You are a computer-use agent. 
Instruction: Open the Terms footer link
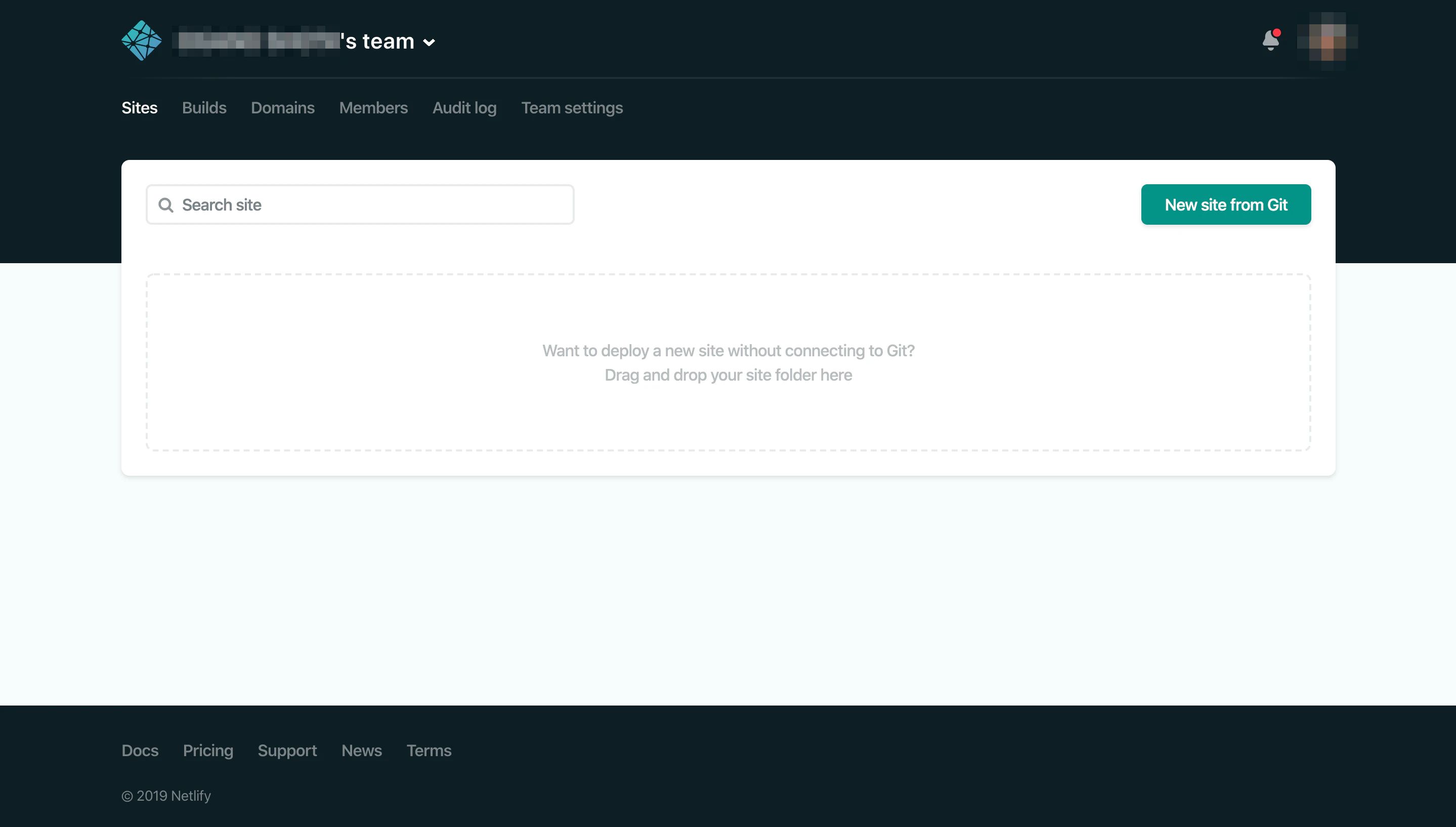tap(429, 750)
